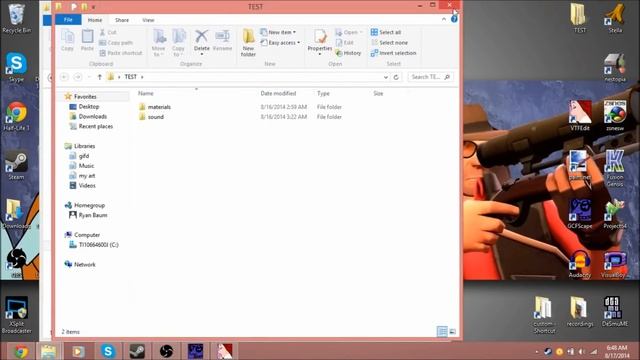
Task: Open Recycle Bin on desktop
Action: click(x=16, y=19)
